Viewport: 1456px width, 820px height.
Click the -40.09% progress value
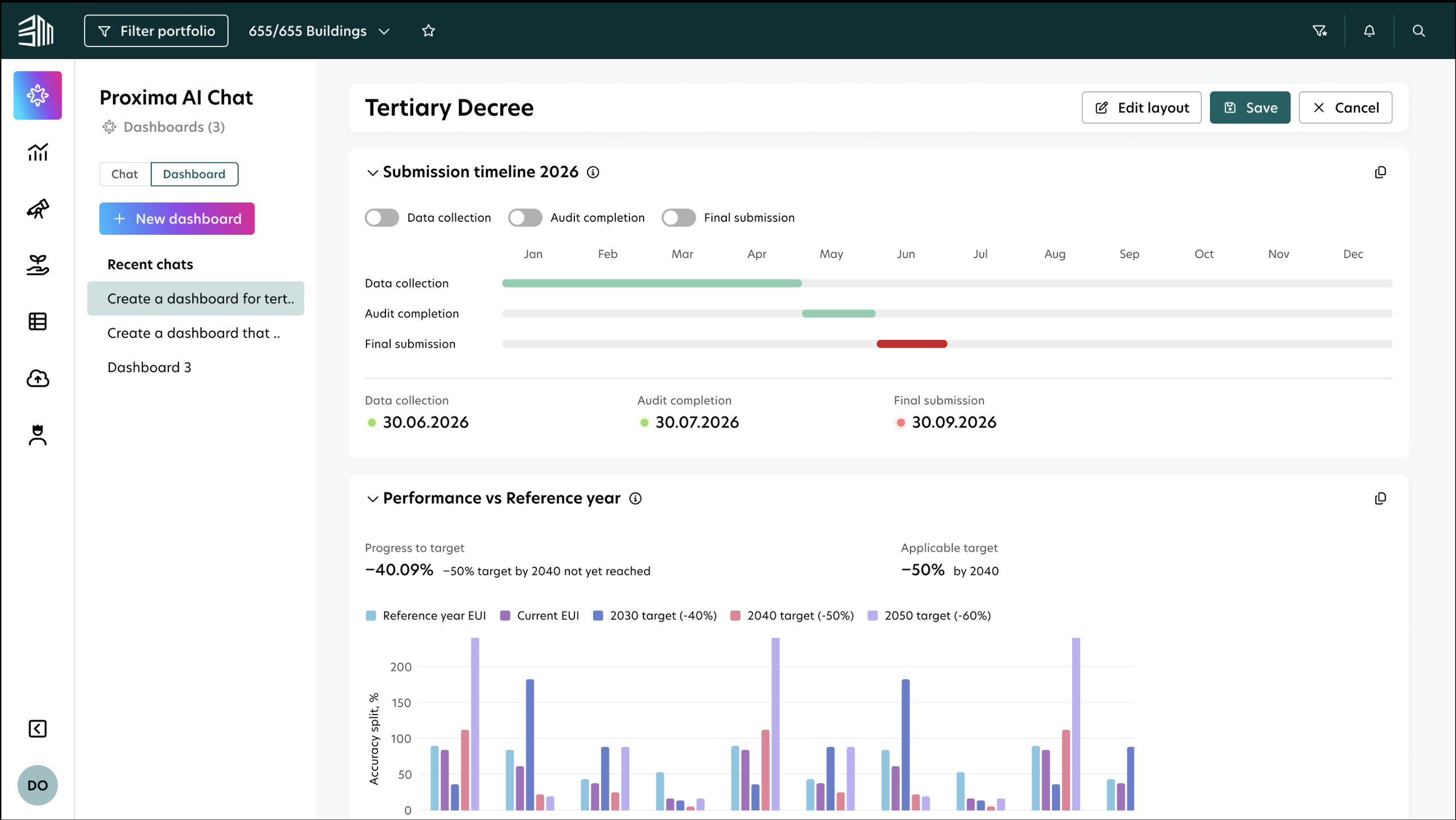[x=399, y=570]
